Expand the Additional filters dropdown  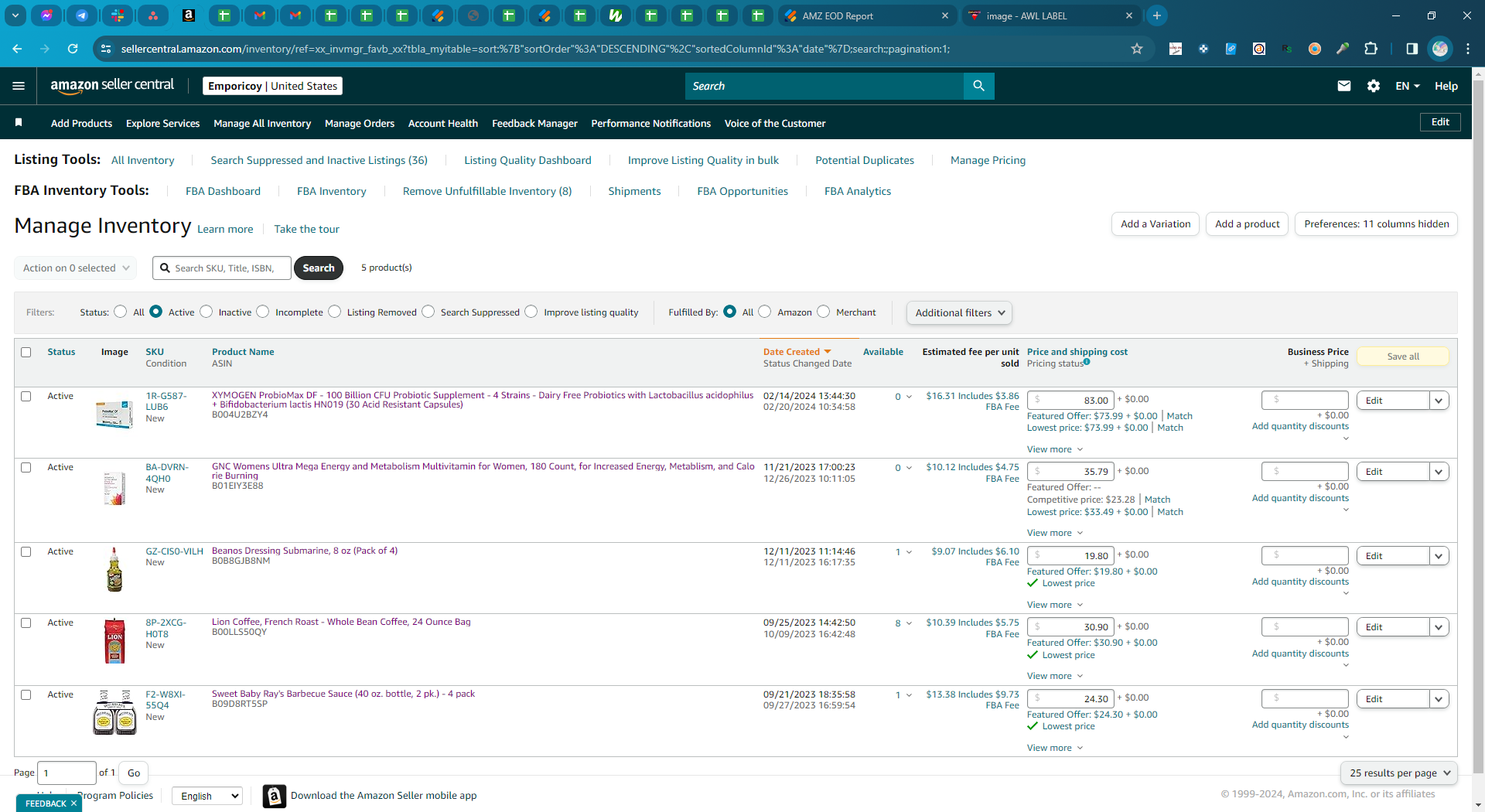[x=959, y=312]
